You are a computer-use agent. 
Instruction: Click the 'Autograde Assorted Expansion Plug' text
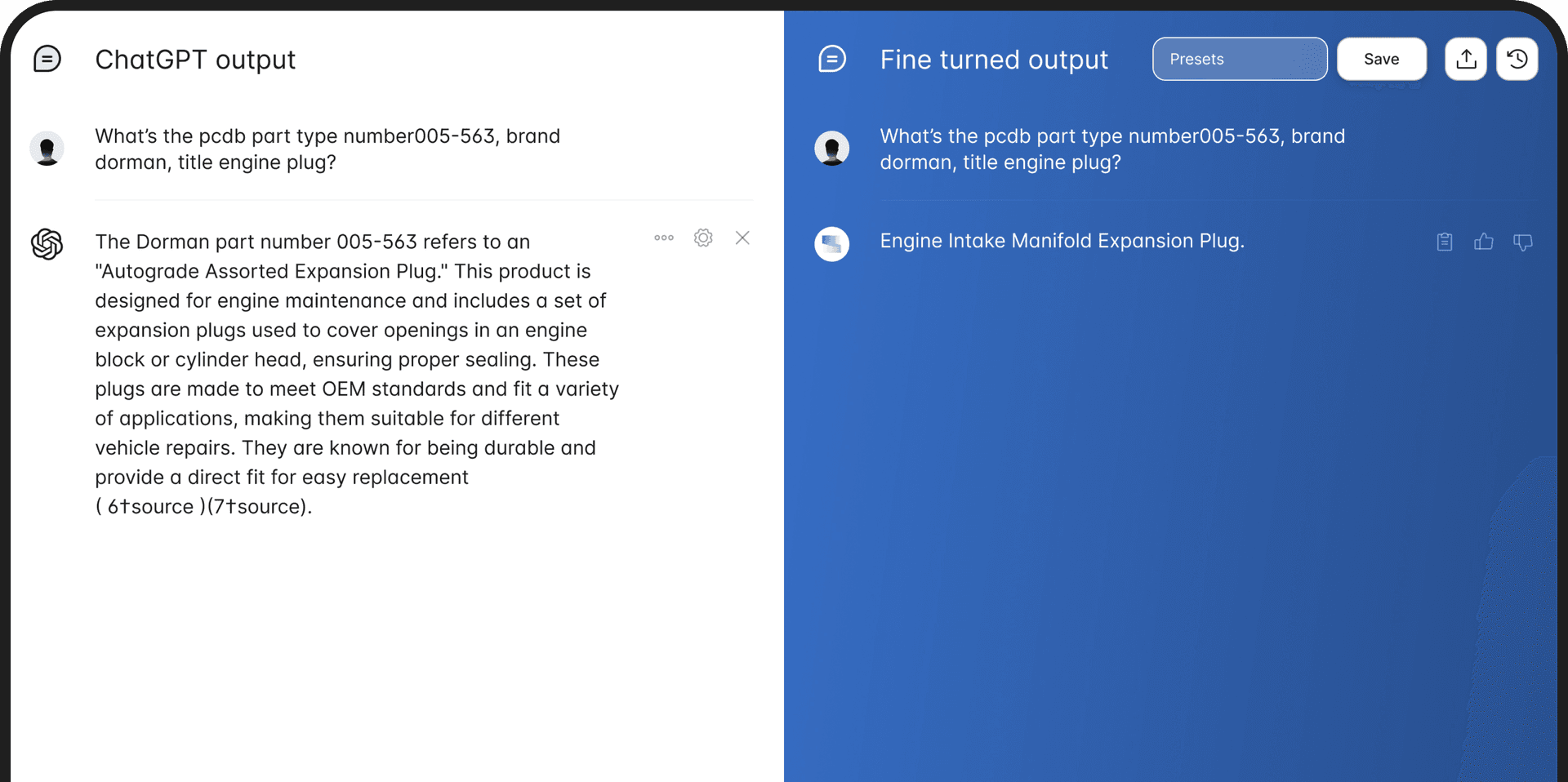pos(272,271)
